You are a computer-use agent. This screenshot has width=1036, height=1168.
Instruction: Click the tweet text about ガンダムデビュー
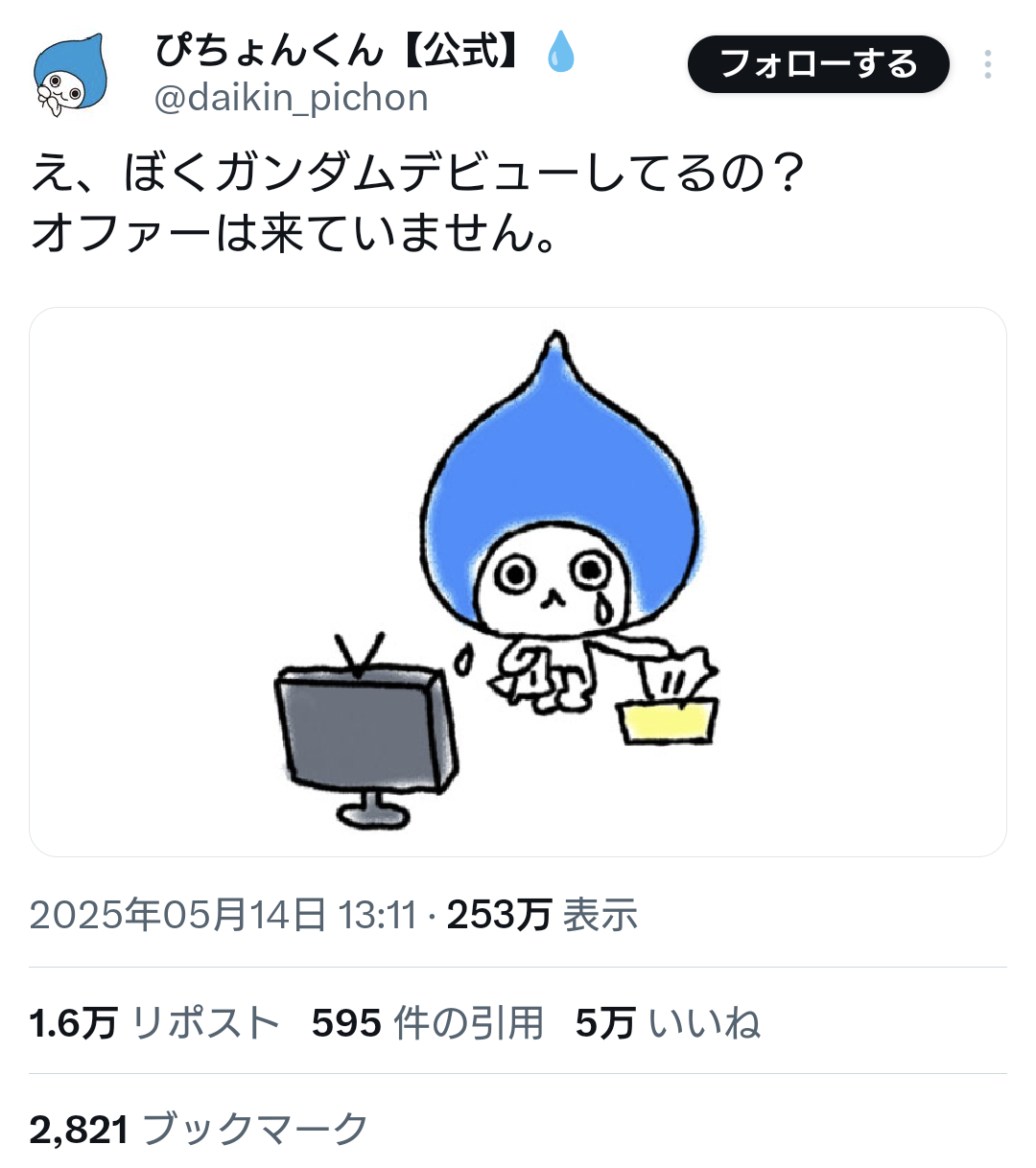[417, 174]
